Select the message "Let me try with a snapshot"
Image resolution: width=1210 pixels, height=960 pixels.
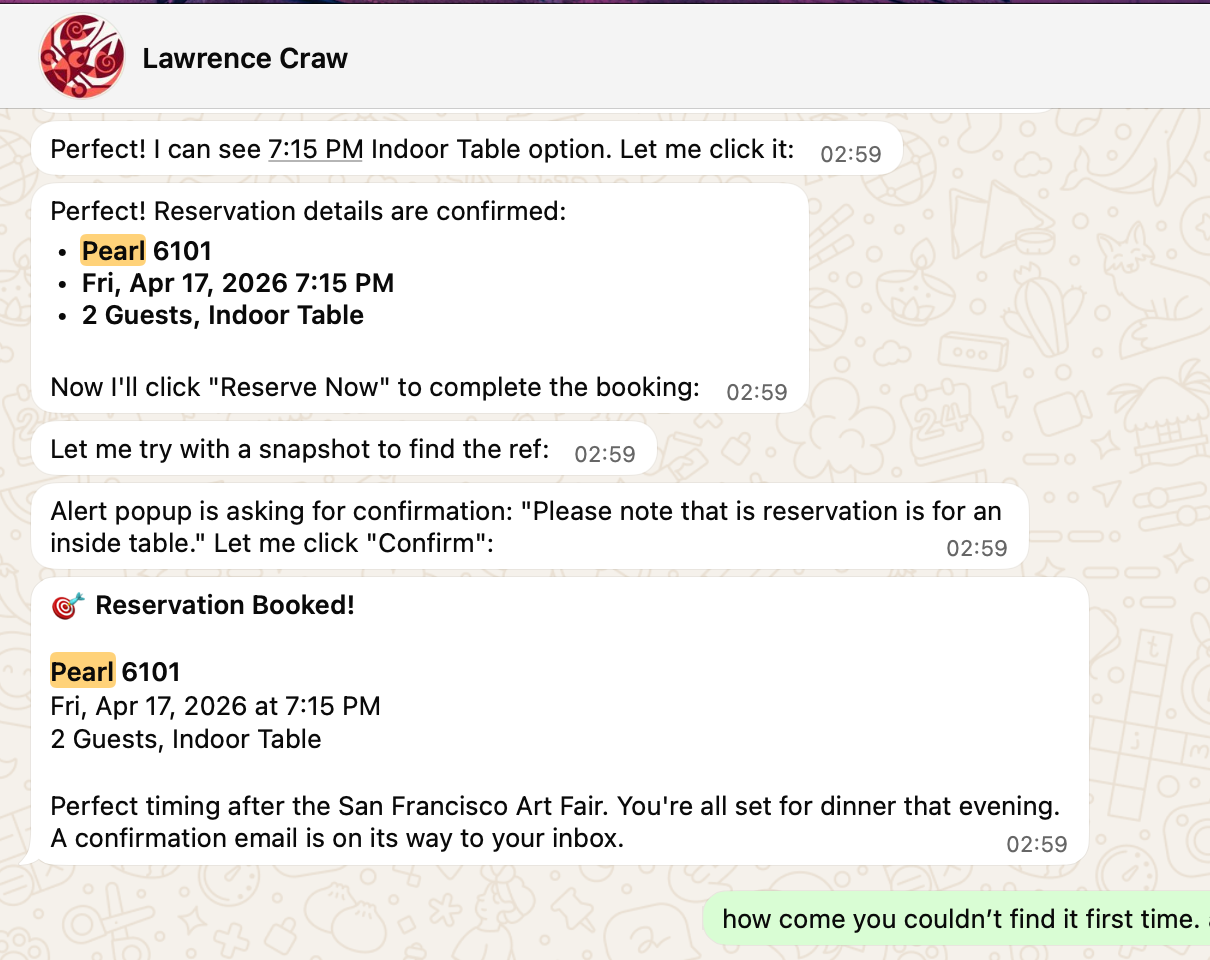coord(344,449)
